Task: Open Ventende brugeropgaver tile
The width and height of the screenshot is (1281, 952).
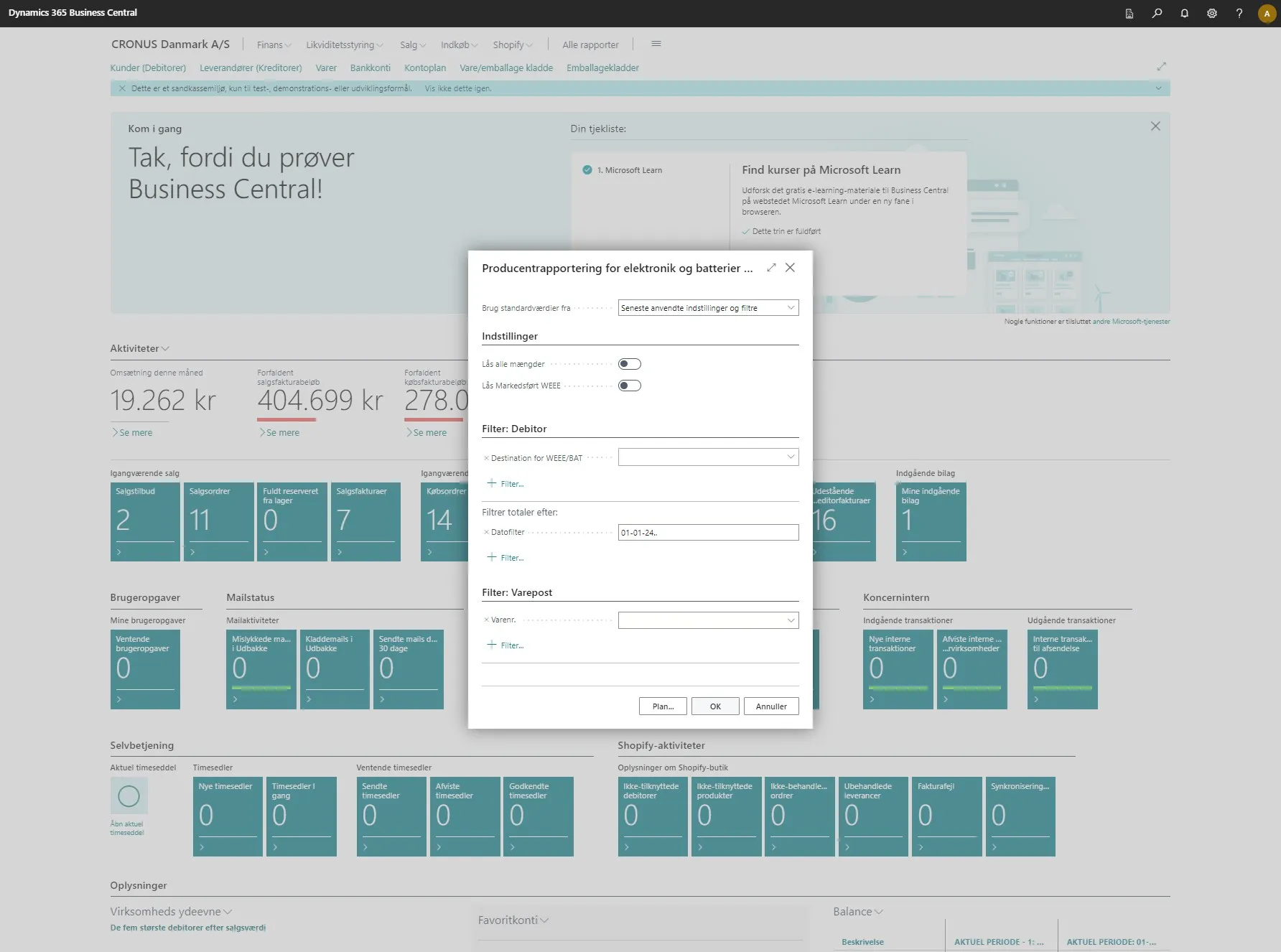Action: click(145, 669)
